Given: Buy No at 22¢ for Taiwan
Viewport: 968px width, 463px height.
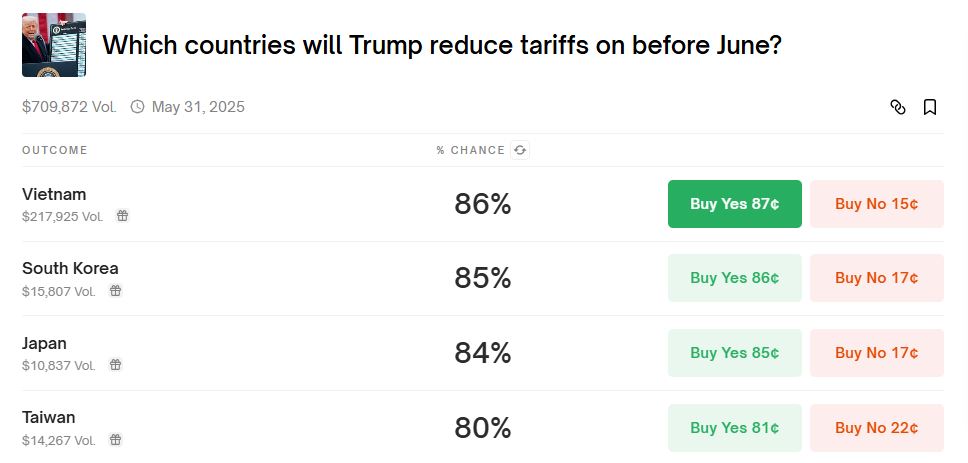Looking at the screenshot, I should 876,428.
